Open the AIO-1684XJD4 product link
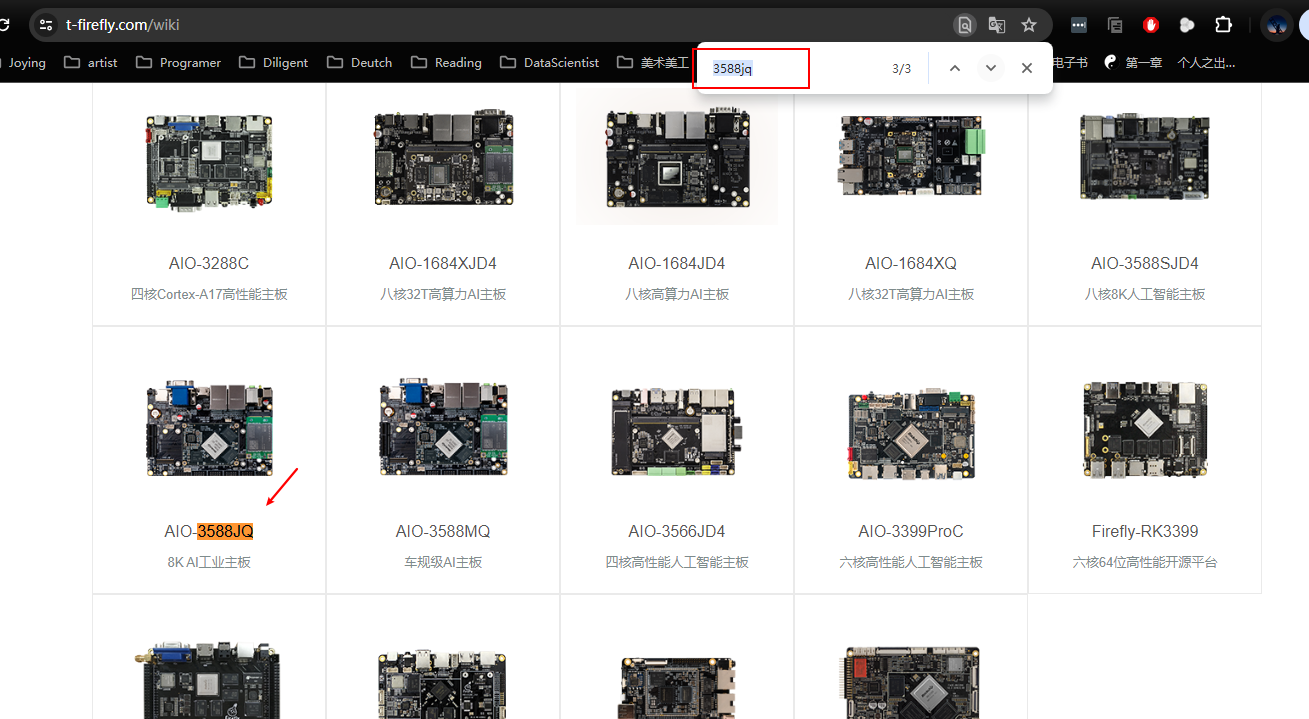 pos(443,264)
